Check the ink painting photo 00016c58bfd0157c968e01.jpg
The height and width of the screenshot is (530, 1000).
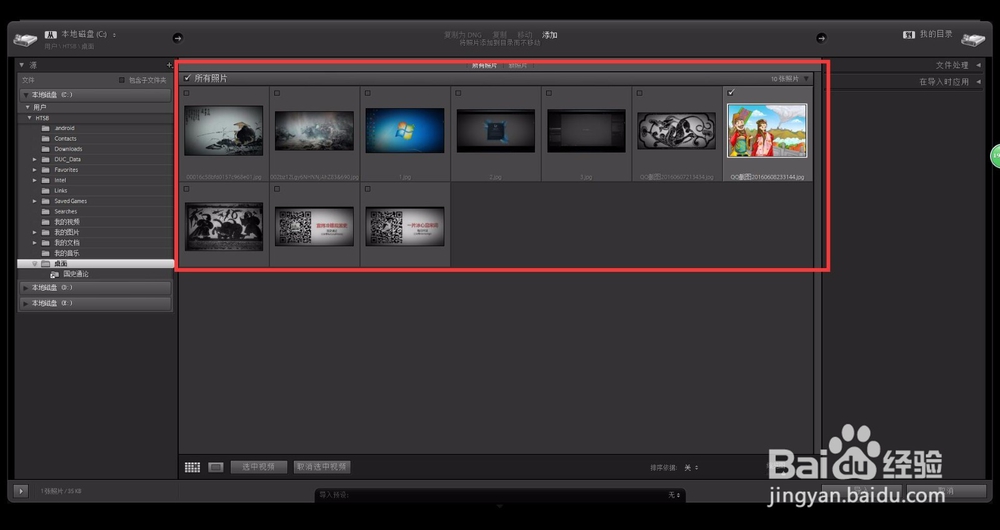(x=186, y=93)
